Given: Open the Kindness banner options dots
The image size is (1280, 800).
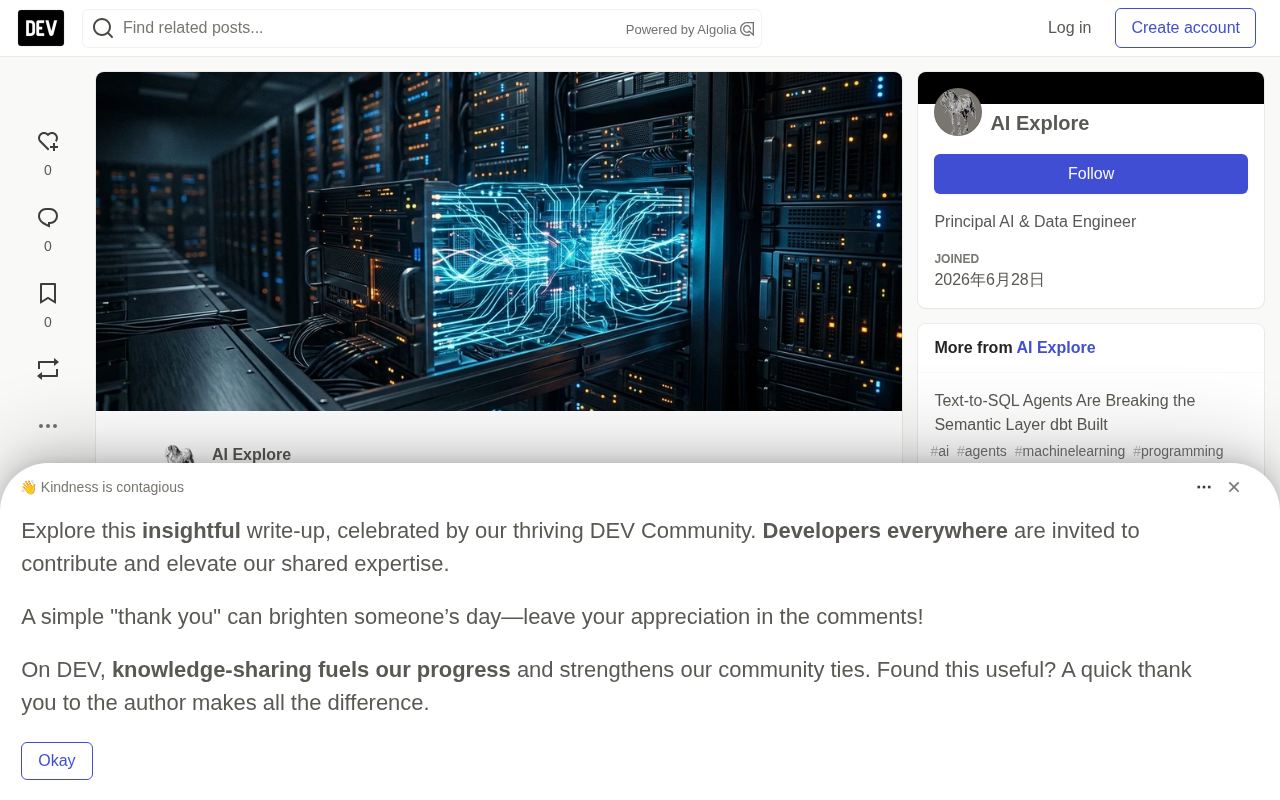Looking at the screenshot, I should 1204,487.
